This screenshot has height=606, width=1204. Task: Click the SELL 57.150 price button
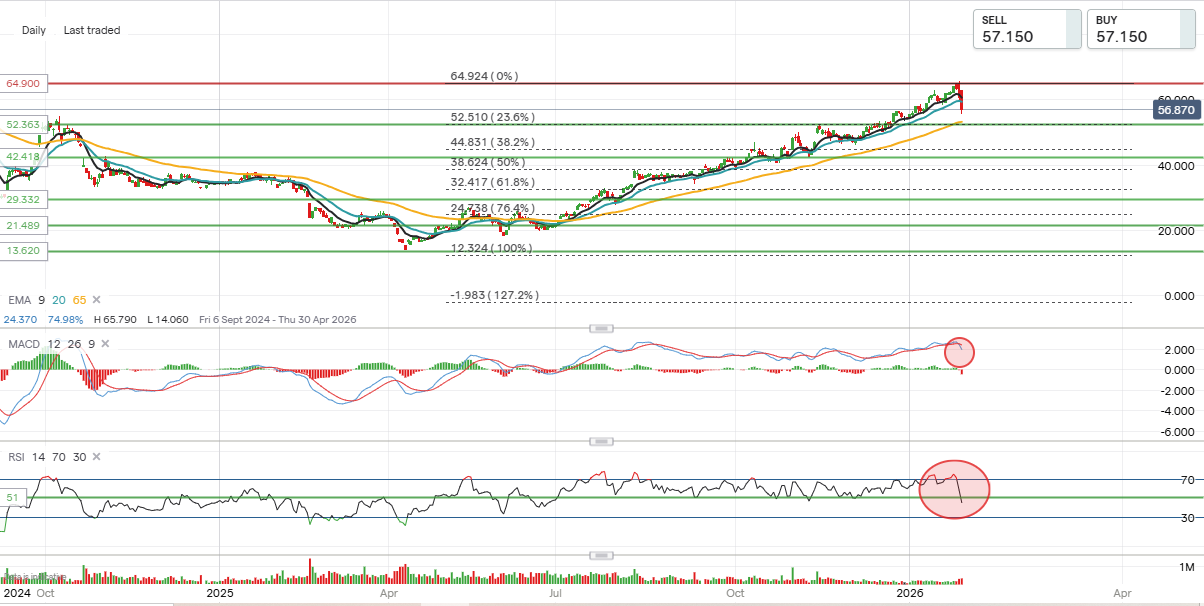click(1027, 29)
